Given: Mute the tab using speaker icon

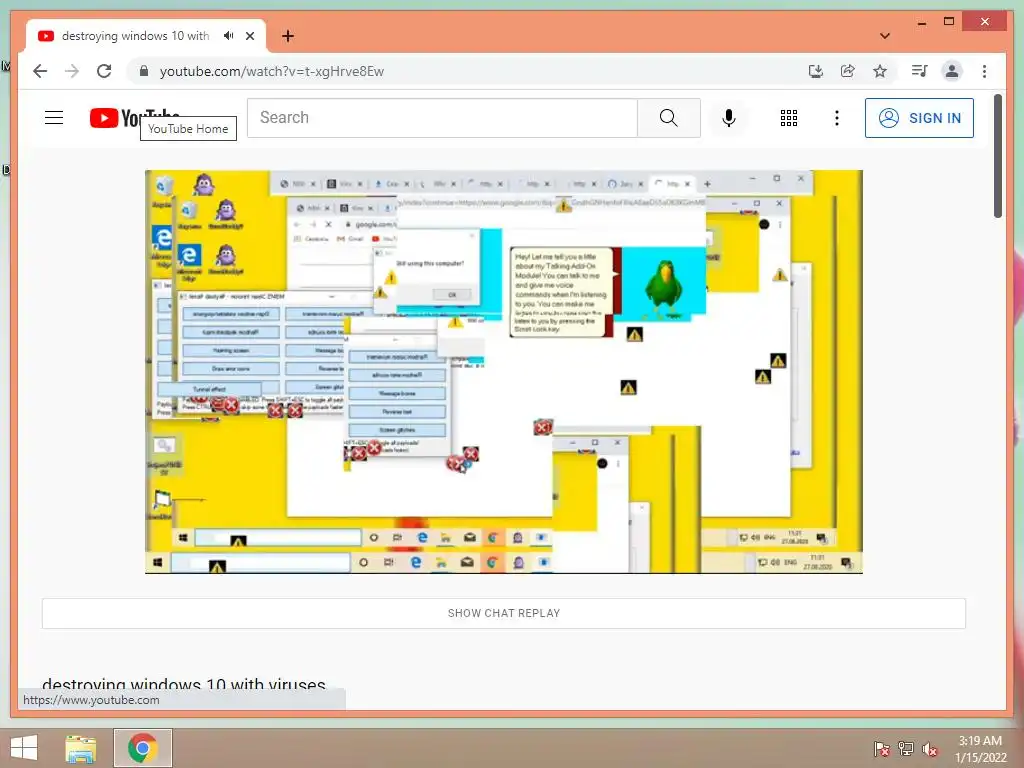Looking at the screenshot, I should [228, 36].
